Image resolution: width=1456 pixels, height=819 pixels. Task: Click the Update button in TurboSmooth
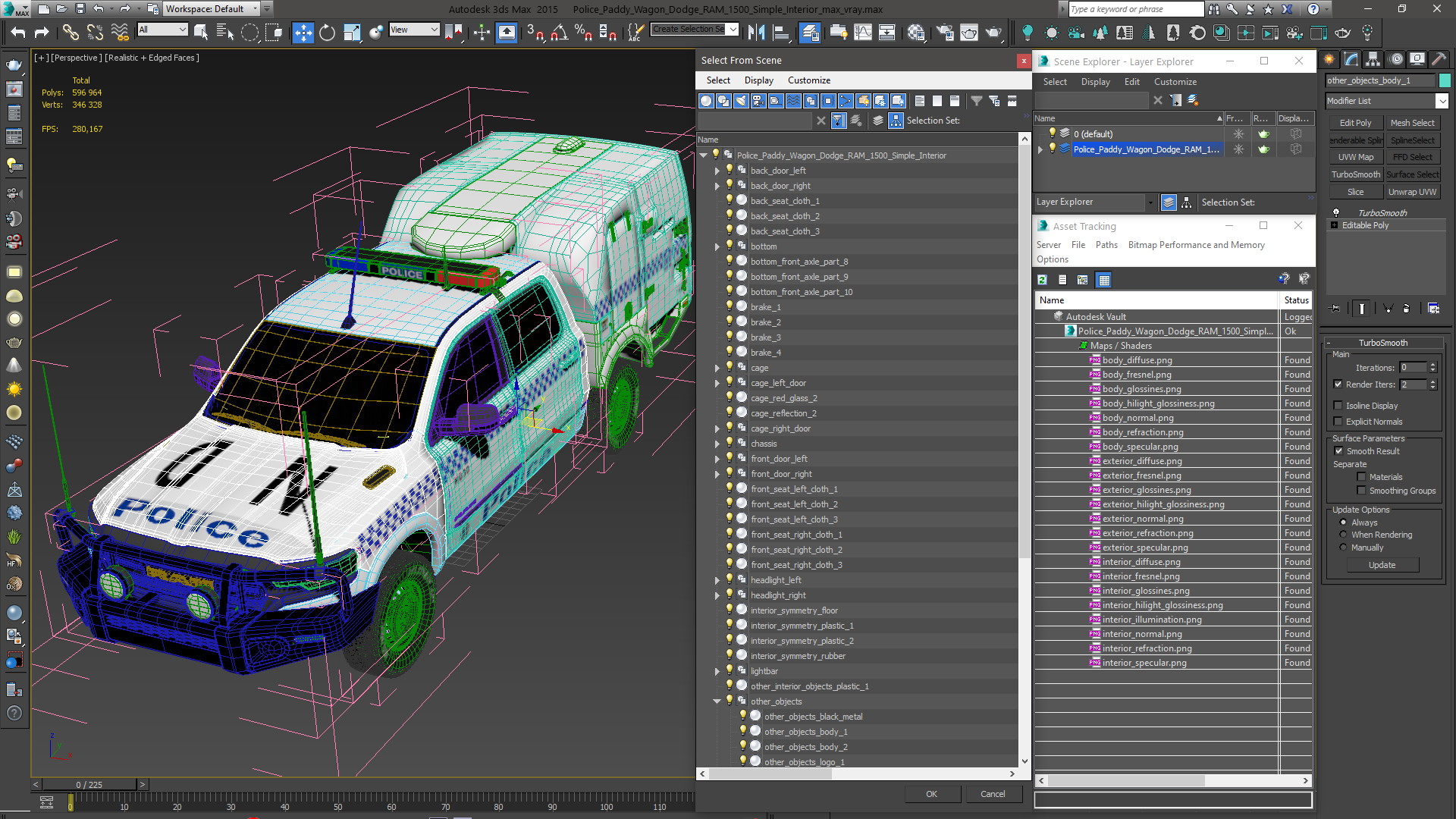click(x=1382, y=565)
